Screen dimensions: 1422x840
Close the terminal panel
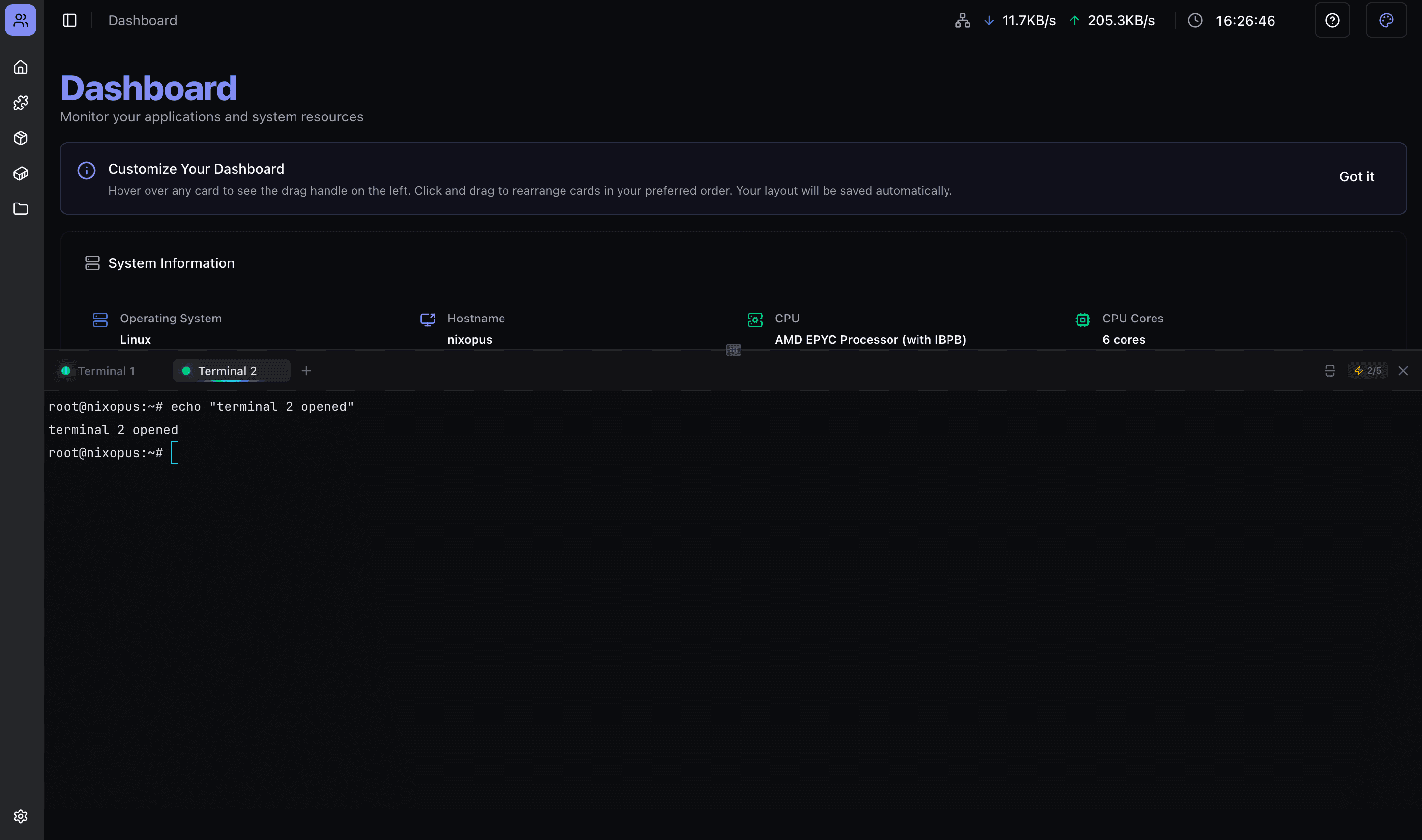point(1403,371)
